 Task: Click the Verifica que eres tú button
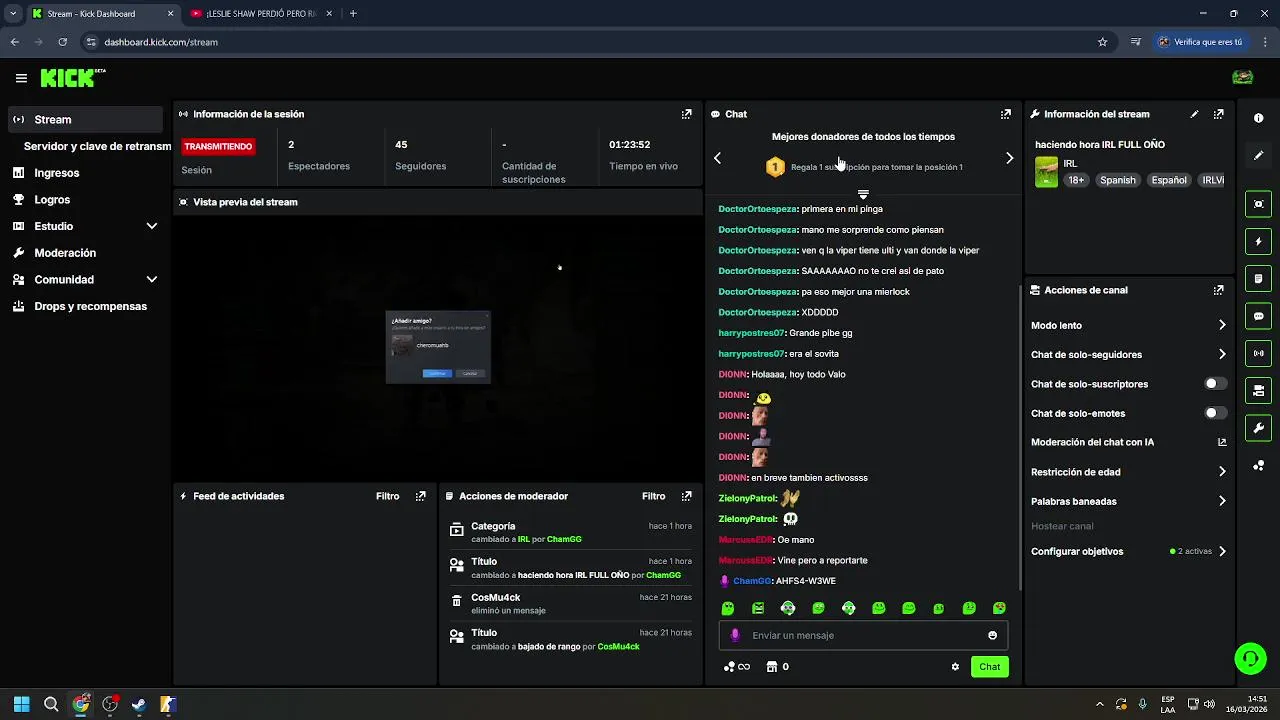1201,42
